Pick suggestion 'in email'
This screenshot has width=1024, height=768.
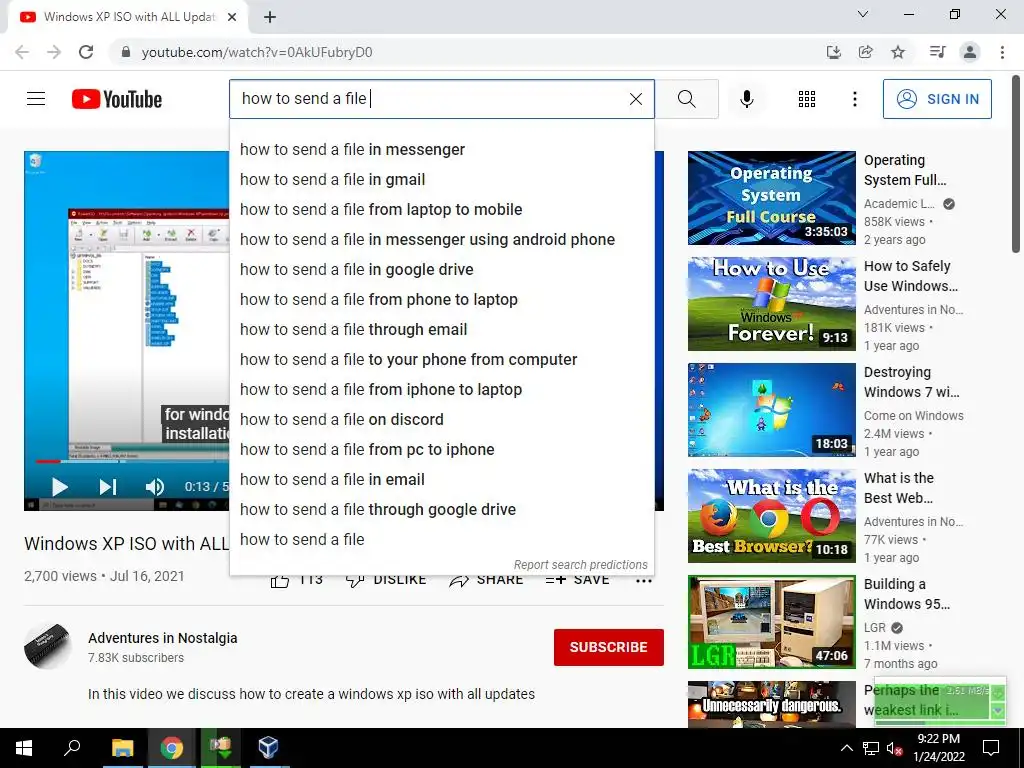[441, 480]
